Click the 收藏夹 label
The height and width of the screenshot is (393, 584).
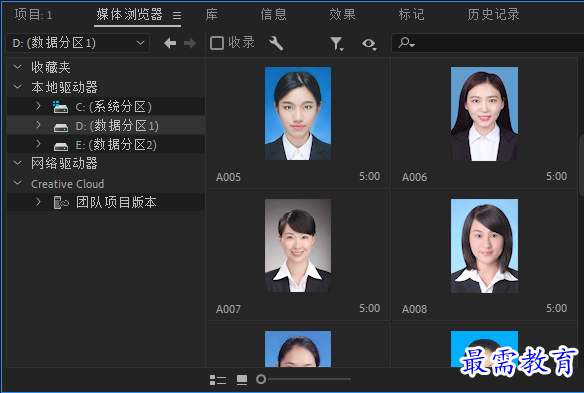[51, 67]
